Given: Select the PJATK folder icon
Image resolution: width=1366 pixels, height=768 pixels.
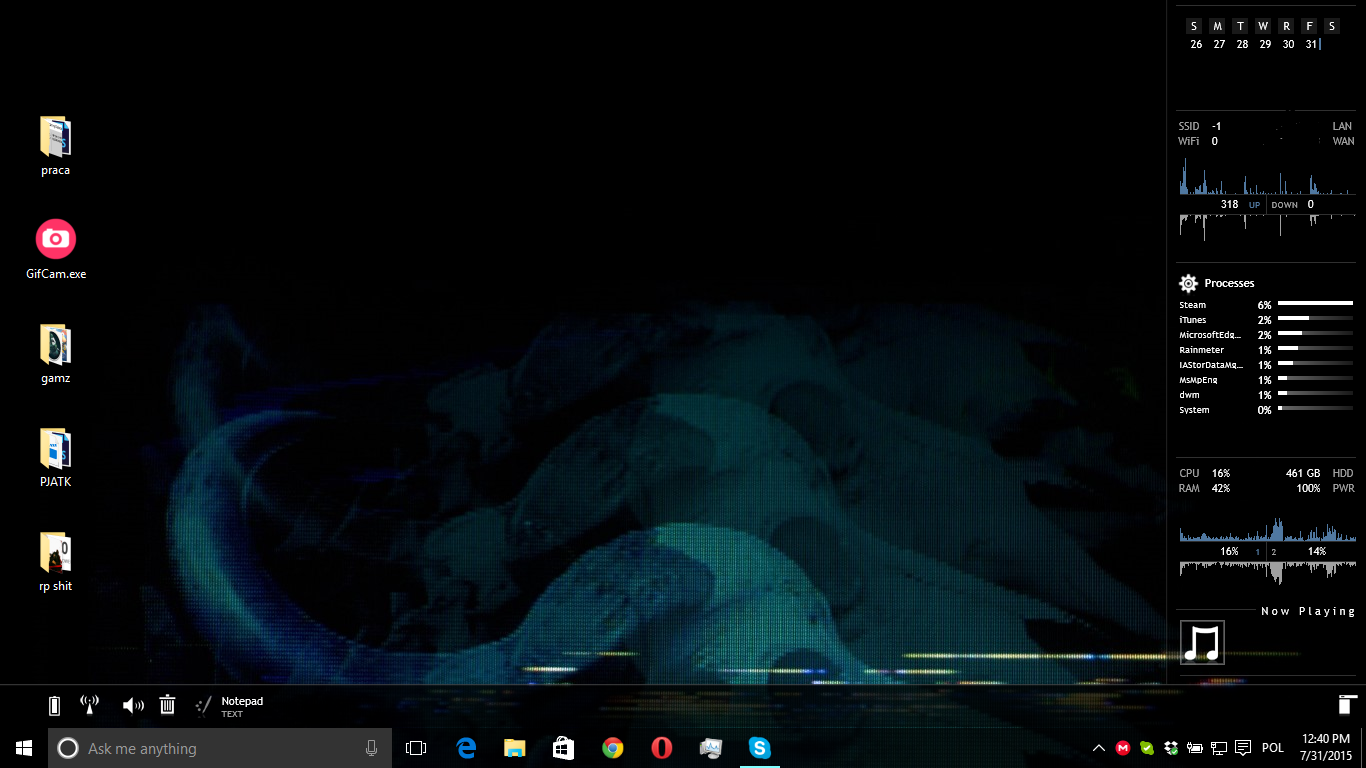Looking at the screenshot, I should tap(56, 458).
